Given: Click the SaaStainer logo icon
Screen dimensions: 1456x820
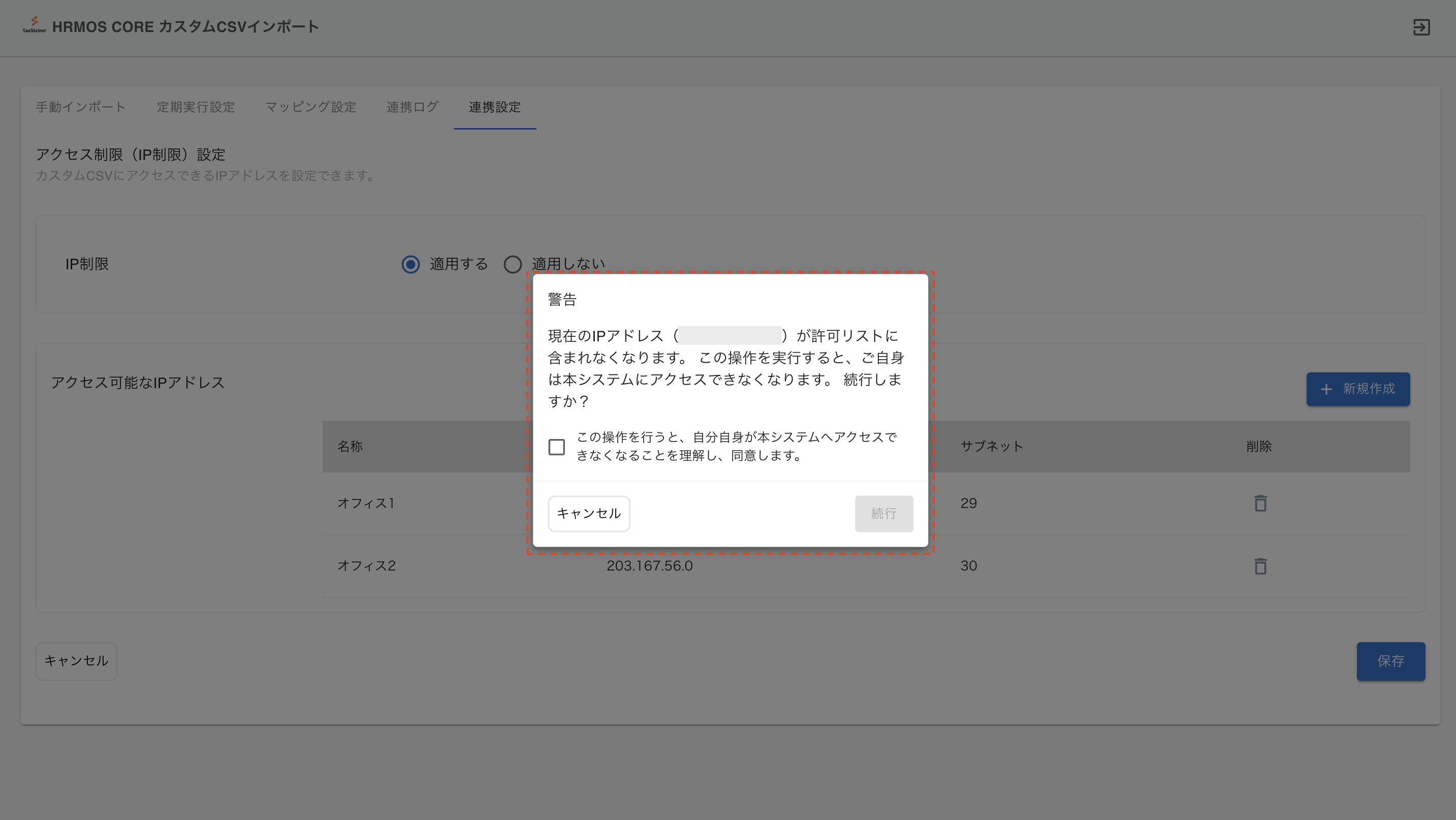Looking at the screenshot, I should pyautogui.click(x=34, y=24).
